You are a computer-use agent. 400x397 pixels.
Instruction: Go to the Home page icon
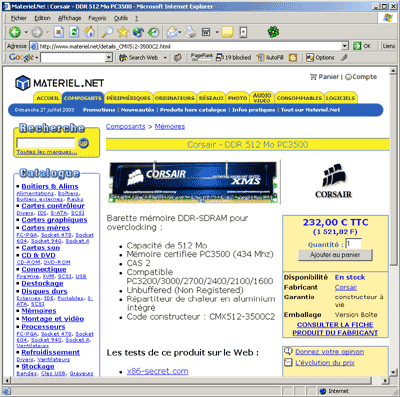pyautogui.click(x=89, y=32)
